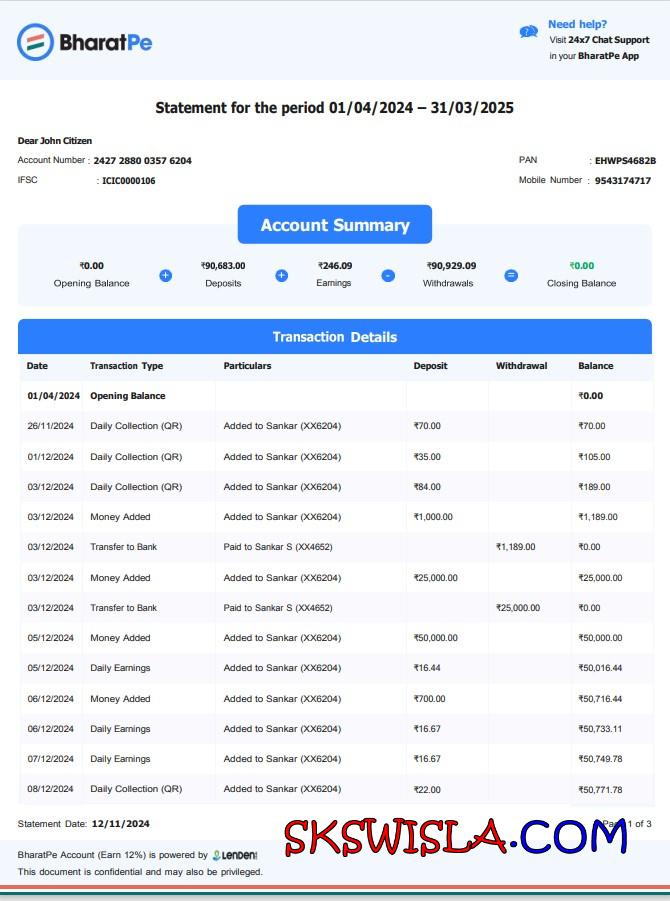Click the ₹90,683.00 Deposits amount
670x901 pixels.
coord(223,266)
